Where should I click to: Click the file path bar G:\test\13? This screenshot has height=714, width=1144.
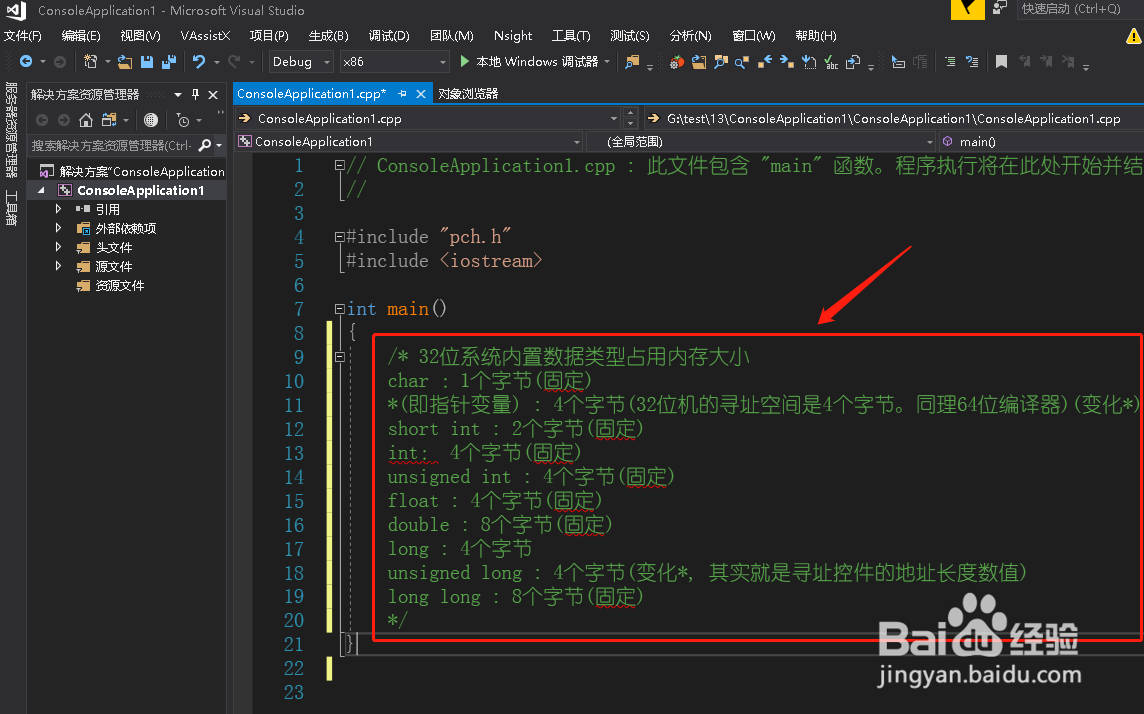(893, 118)
